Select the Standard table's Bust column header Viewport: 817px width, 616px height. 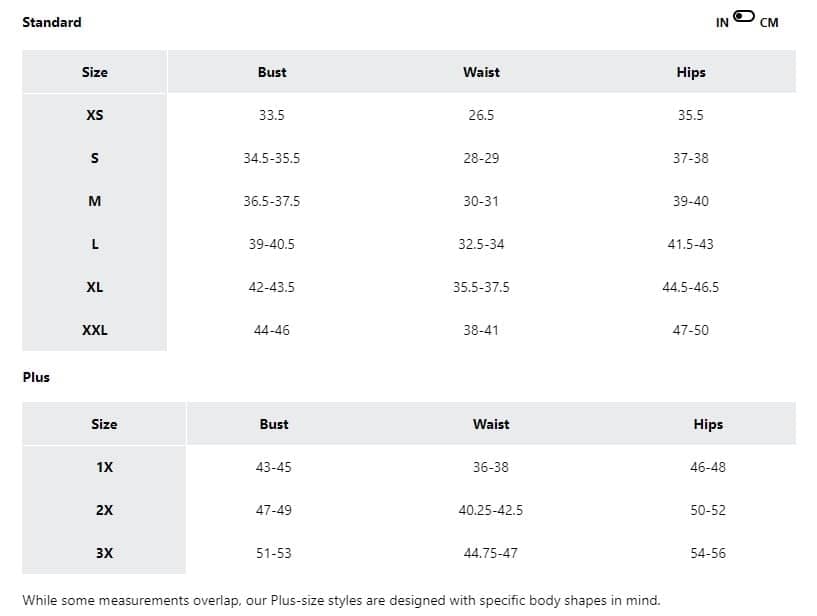coord(272,72)
